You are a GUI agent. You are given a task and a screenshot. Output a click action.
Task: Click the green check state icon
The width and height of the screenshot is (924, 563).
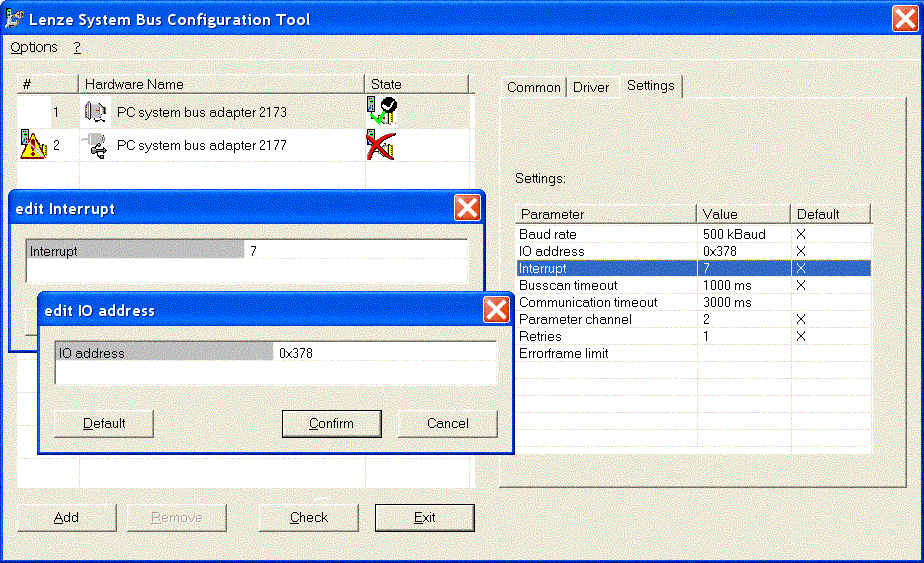coord(381,112)
